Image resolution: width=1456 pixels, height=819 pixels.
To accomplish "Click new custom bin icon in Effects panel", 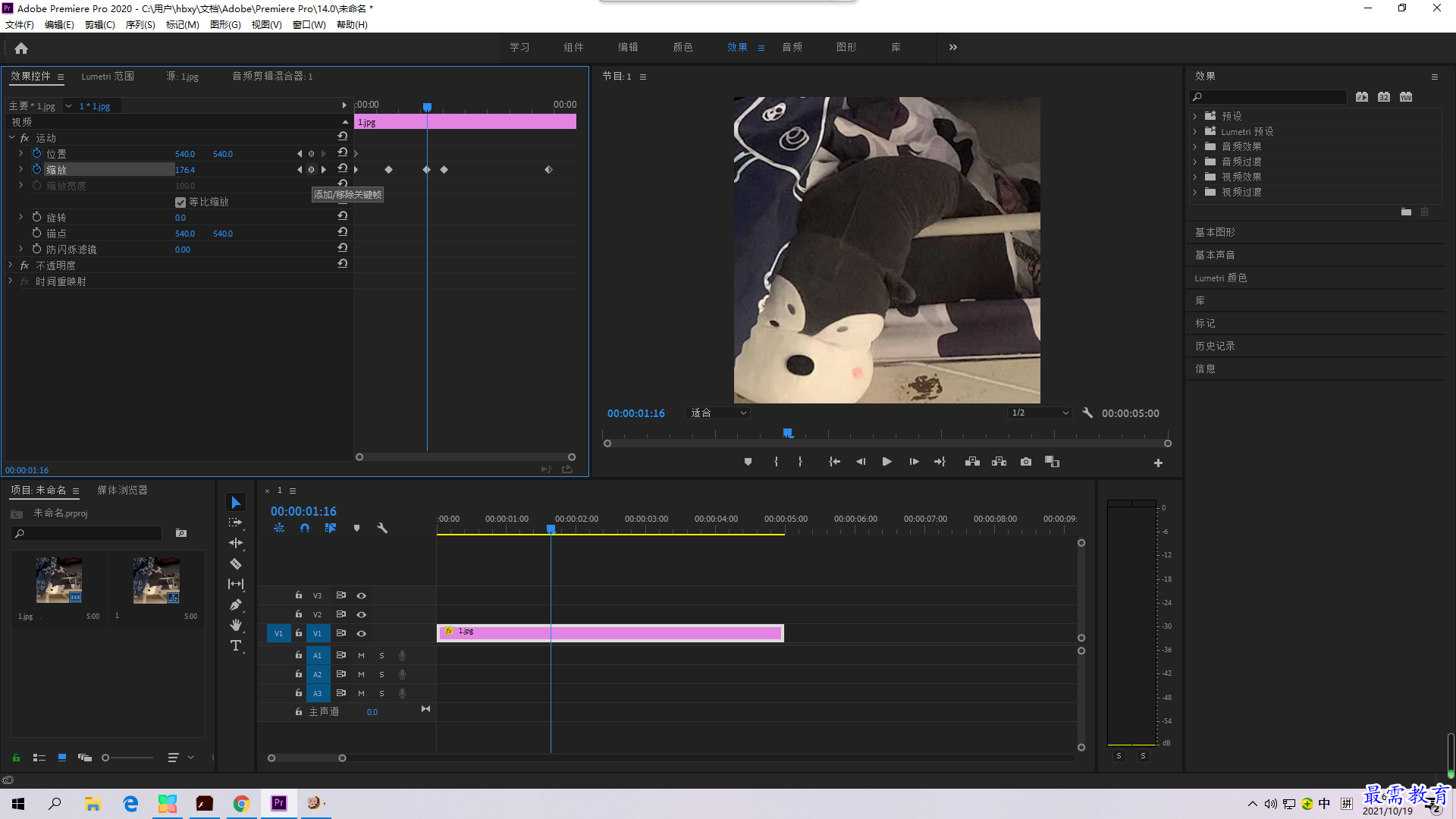I will coord(1406,212).
